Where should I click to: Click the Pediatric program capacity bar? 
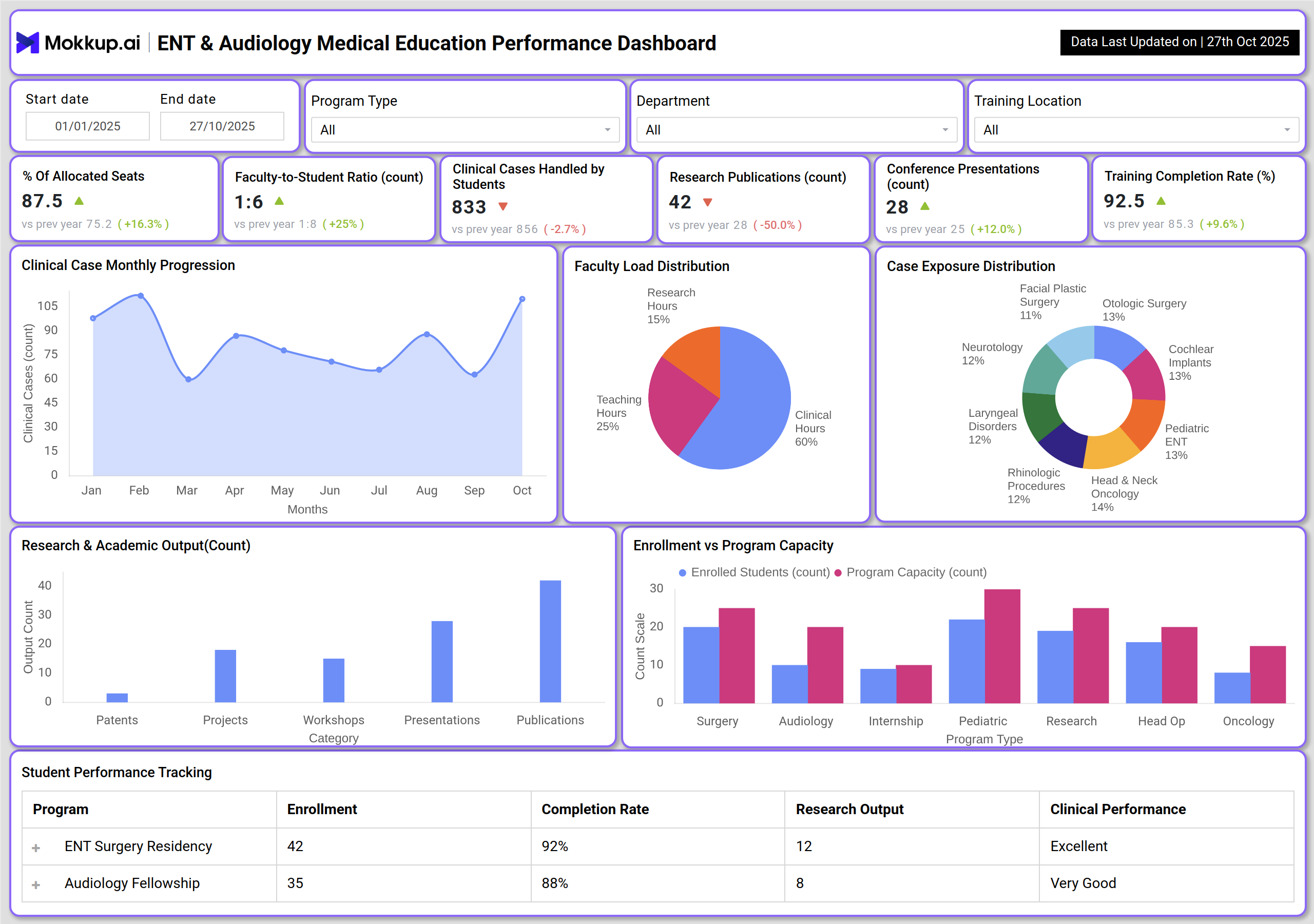(1002, 646)
